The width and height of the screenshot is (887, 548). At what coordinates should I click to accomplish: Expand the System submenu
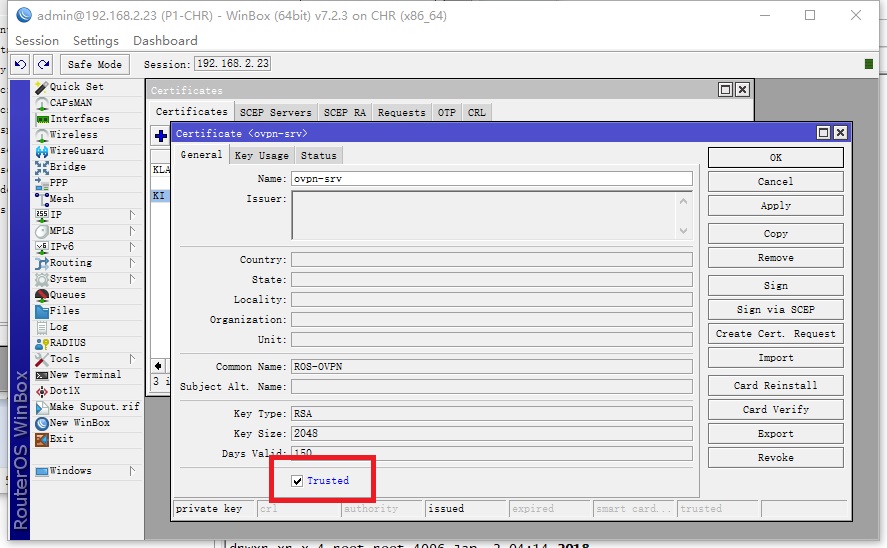click(68, 279)
